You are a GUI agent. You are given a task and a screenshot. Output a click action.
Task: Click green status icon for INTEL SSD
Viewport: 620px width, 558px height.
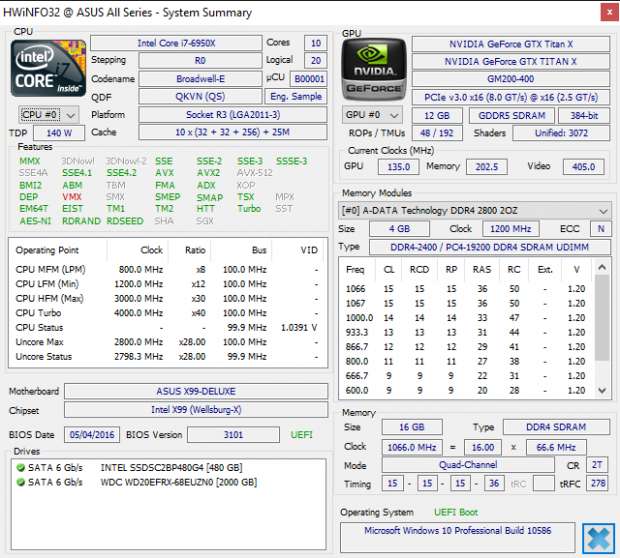click(x=21, y=468)
